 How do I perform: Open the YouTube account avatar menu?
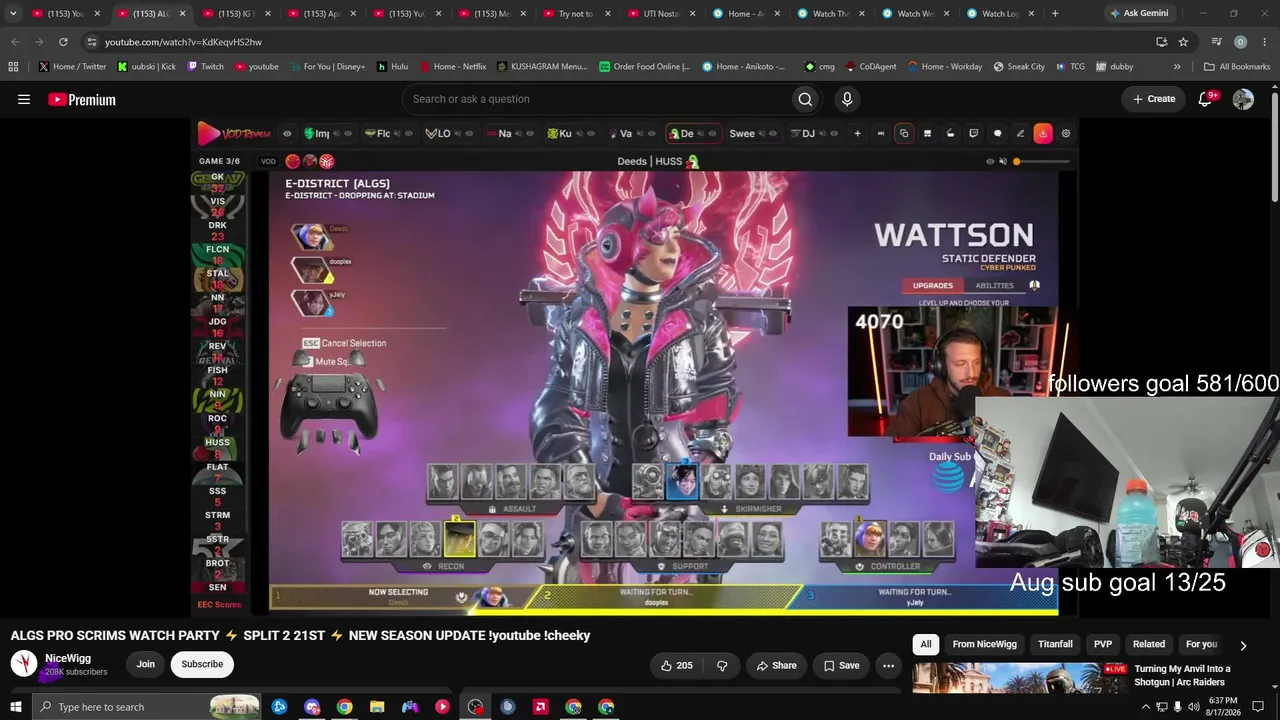[x=1243, y=99]
